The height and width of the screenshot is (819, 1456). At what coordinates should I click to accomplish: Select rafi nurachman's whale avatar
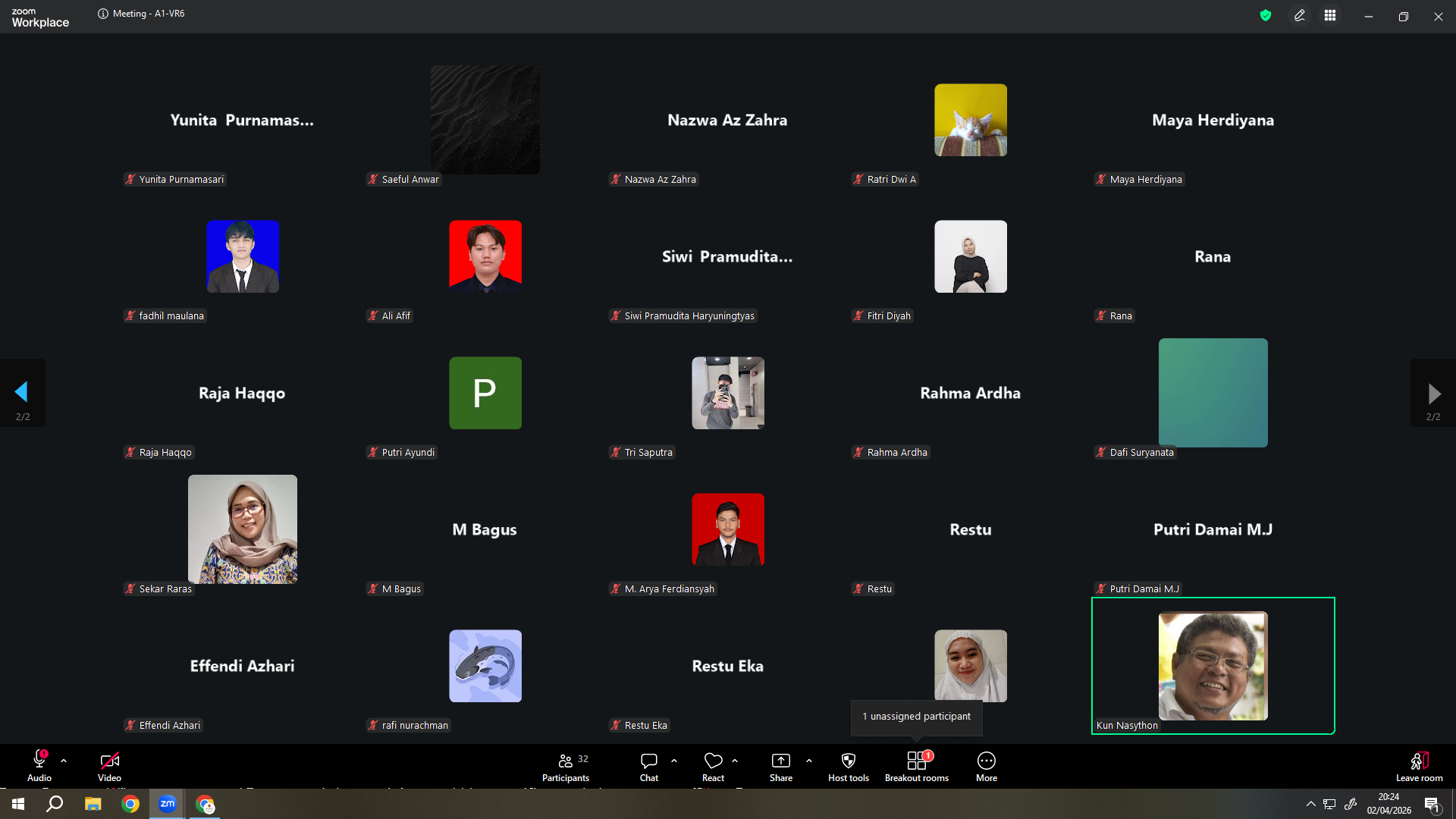click(x=485, y=666)
